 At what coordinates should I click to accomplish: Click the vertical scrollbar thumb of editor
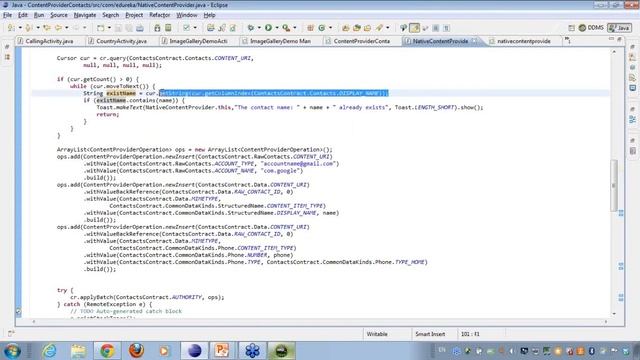click(x=613, y=185)
